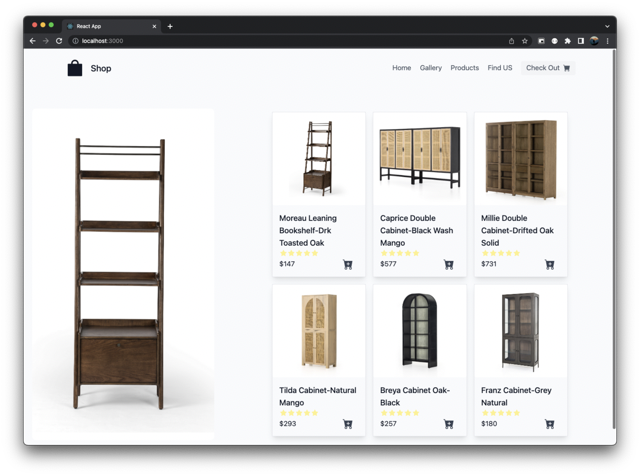Add Tilda Cabinet to cart

click(x=348, y=424)
